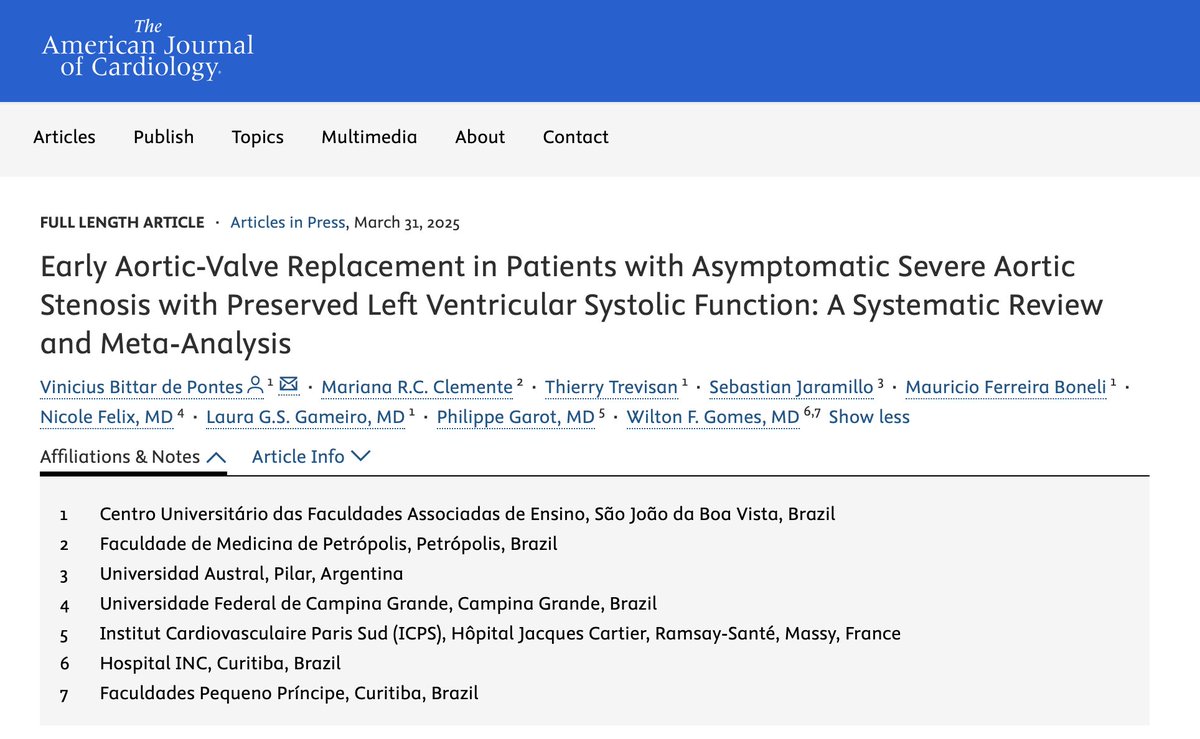
Task: Click author Nicole Felix, MD
Action: (106, 416)
